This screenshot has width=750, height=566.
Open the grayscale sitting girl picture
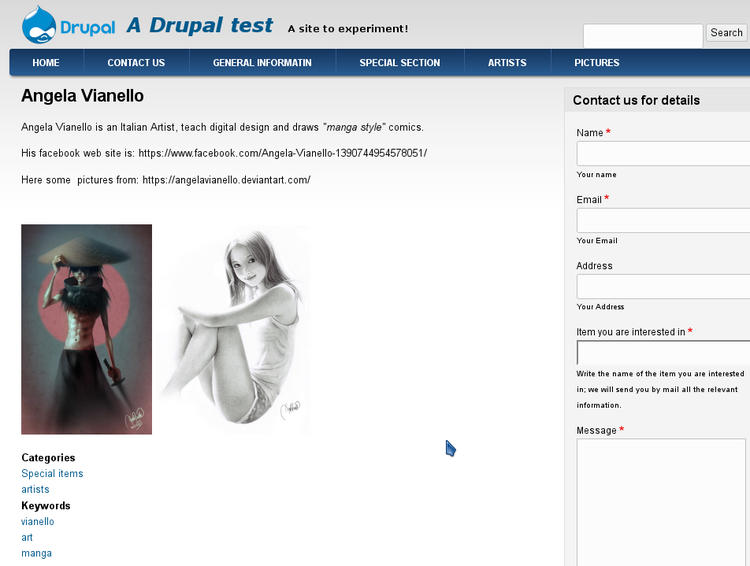coord(233,329)
